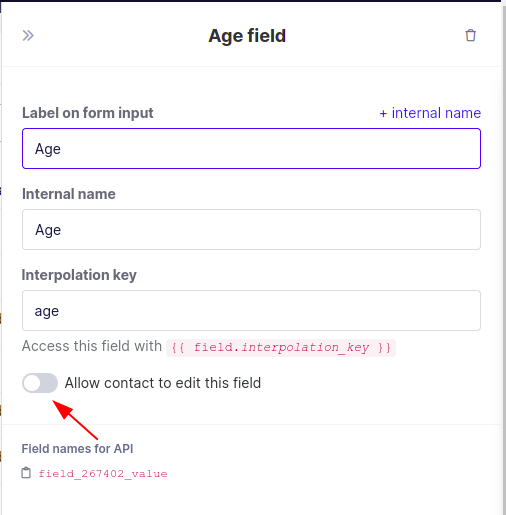This screenshot has height=515, width=506.
Task: Delete the Age field using trash icon
Action: 470,35
